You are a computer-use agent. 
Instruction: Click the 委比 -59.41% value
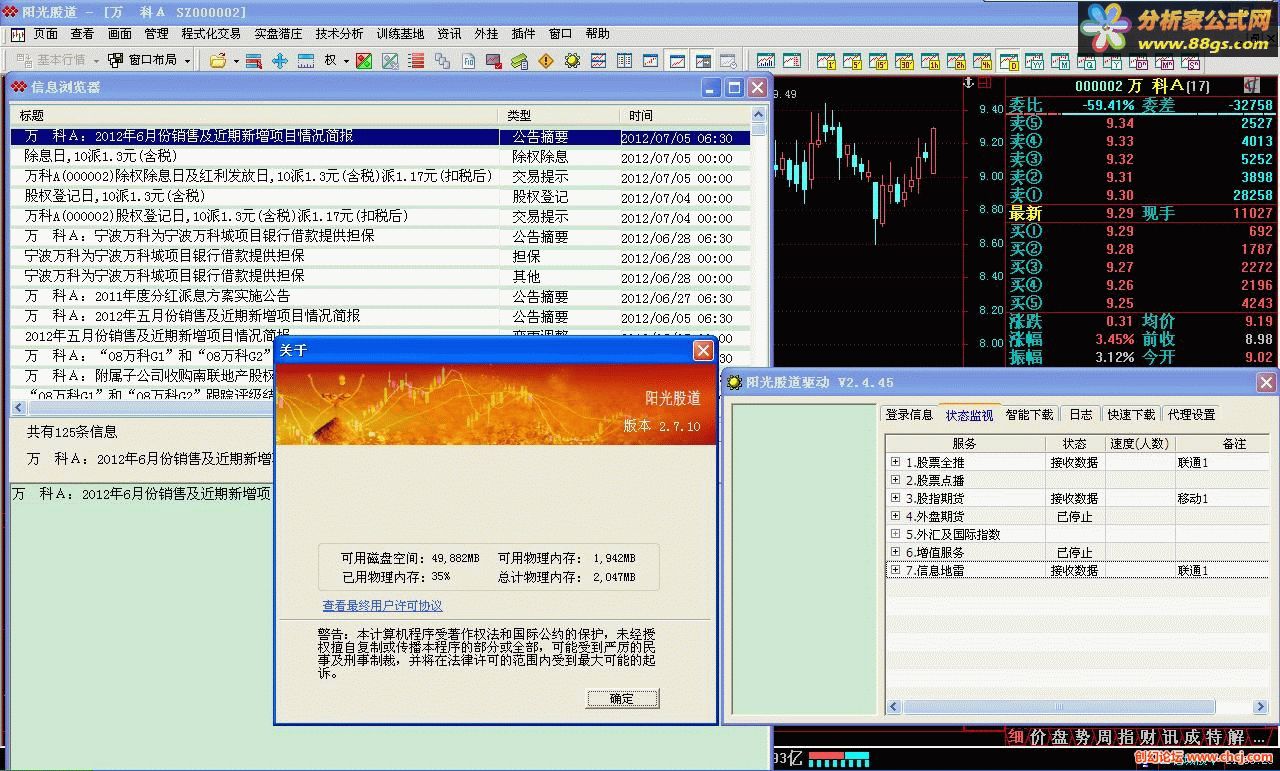tap(1108, 105)
